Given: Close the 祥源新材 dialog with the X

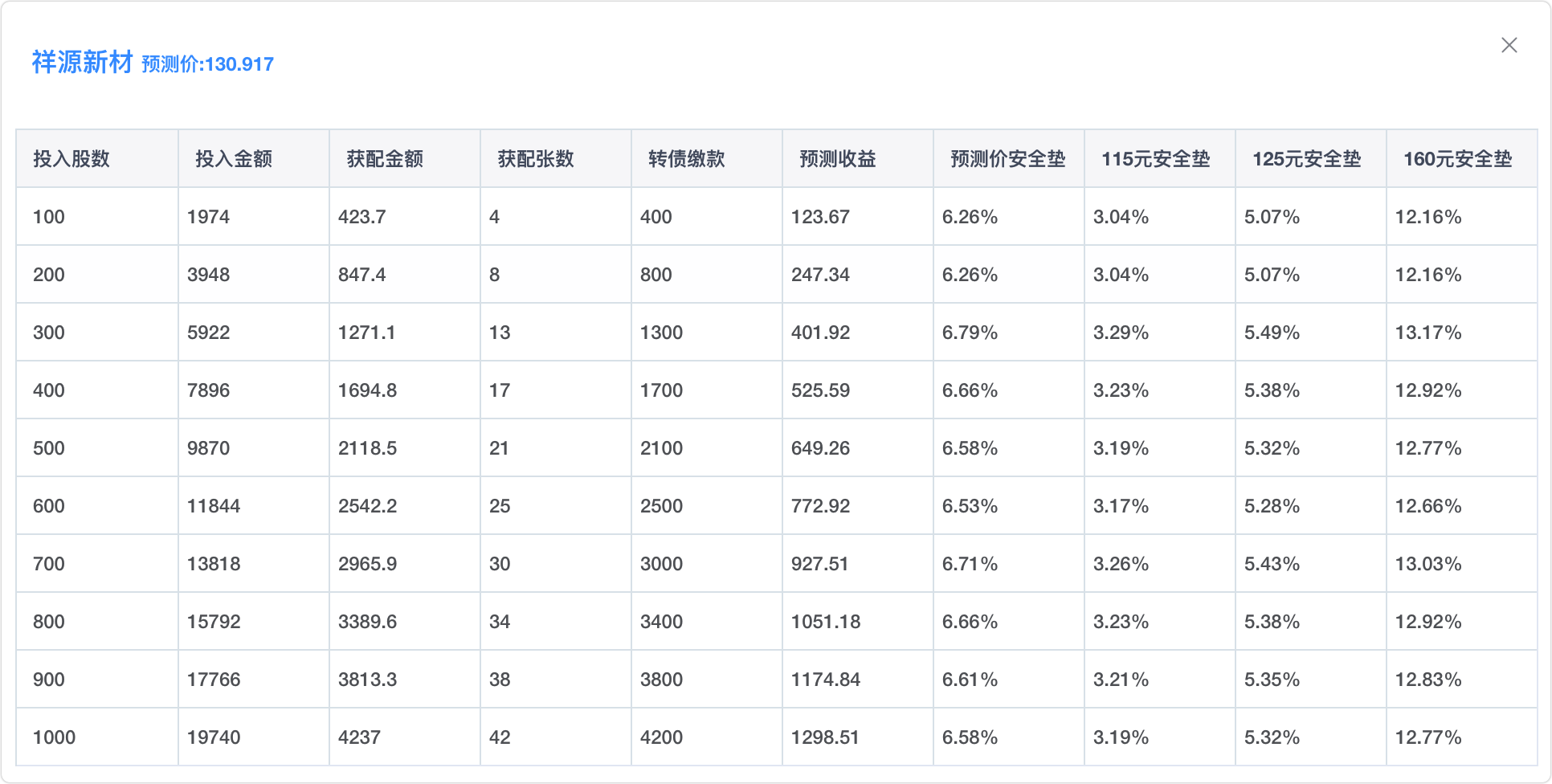Looking at the screenshot, I should (1509, 46).
